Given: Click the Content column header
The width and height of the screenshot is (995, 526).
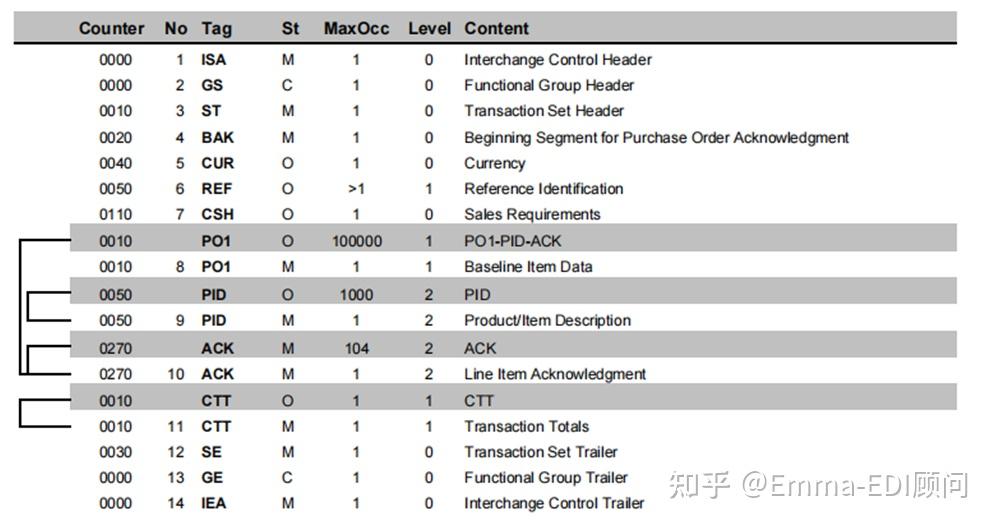Looking at the screenshot, I should coord(497,29).
